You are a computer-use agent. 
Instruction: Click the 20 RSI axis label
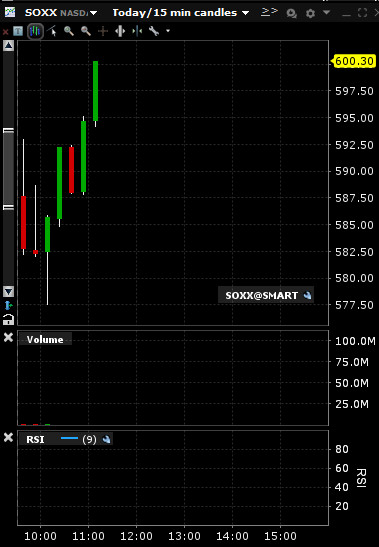click(x=342, y=506)
